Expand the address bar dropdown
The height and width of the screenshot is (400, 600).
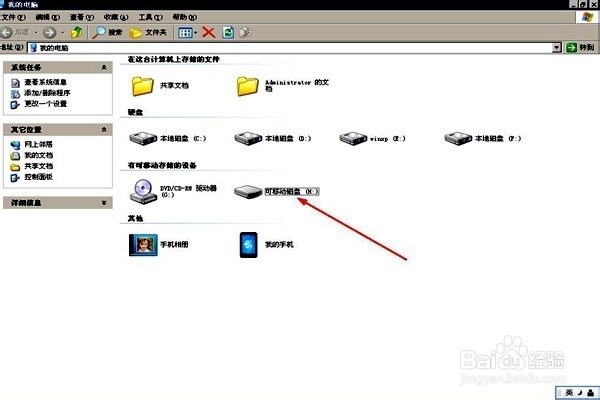(x=557, y=47)
